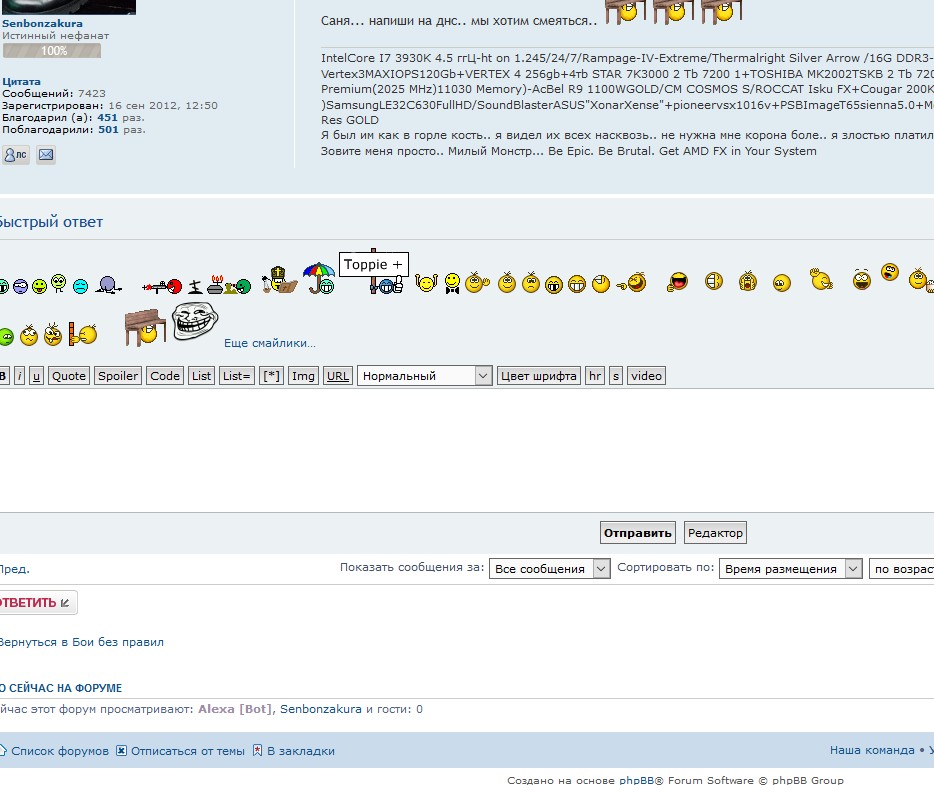Toggle italic formatting button i
Viewport: 934px width, 785px height.
click(x=19, y=376)
